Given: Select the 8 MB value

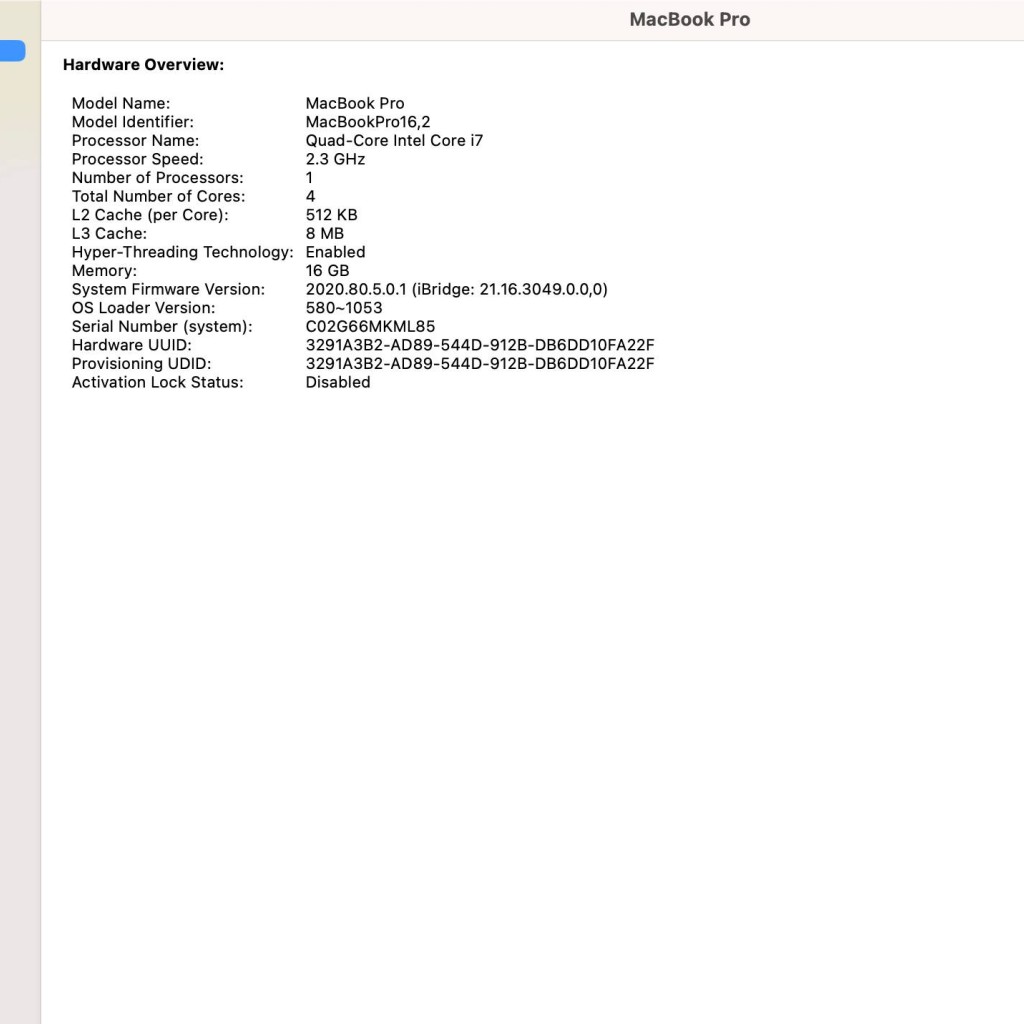Looking at the screenshot, I should tap(325, 234).
